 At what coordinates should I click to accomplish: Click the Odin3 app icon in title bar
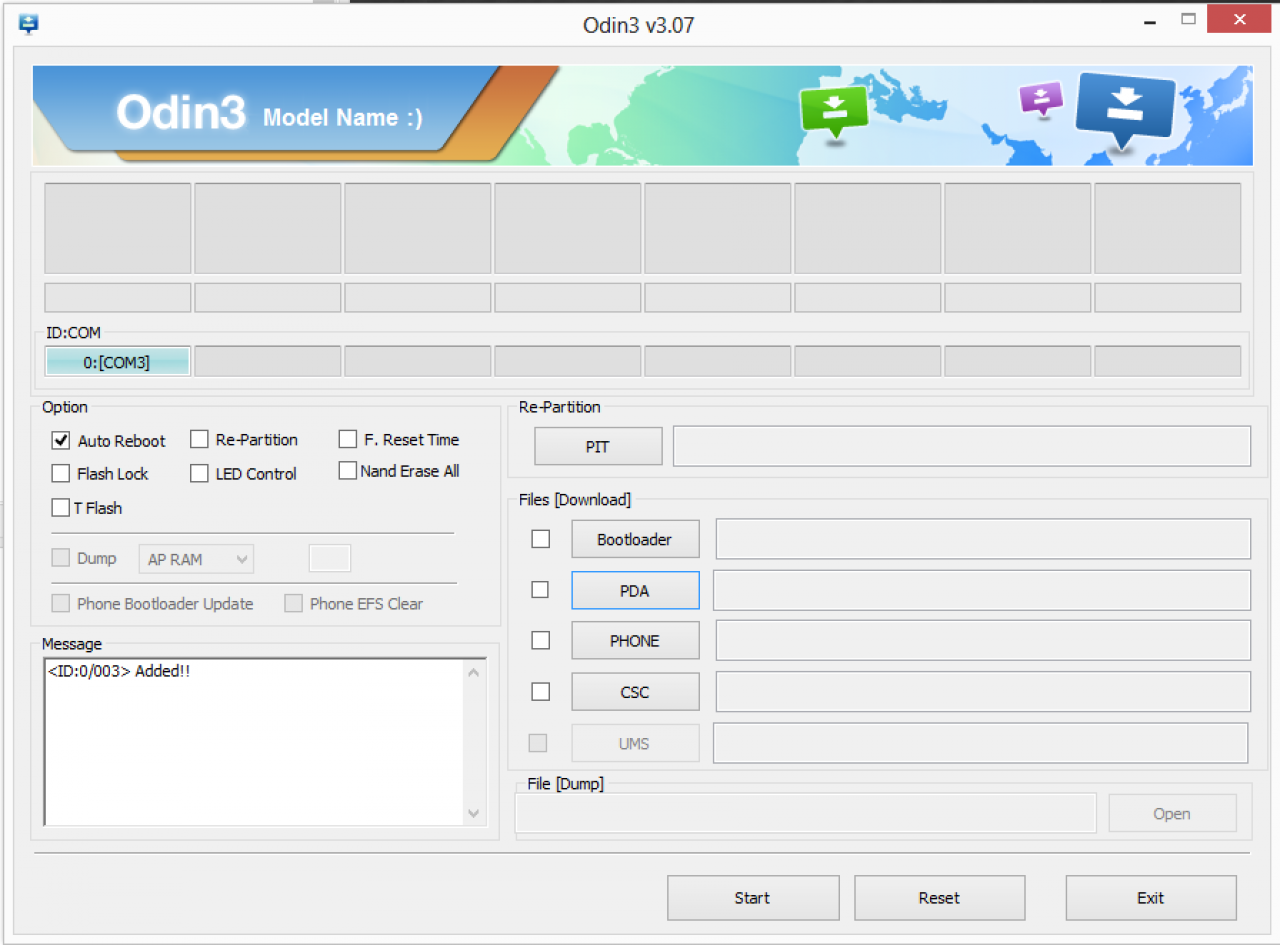(x=28, y=24)
